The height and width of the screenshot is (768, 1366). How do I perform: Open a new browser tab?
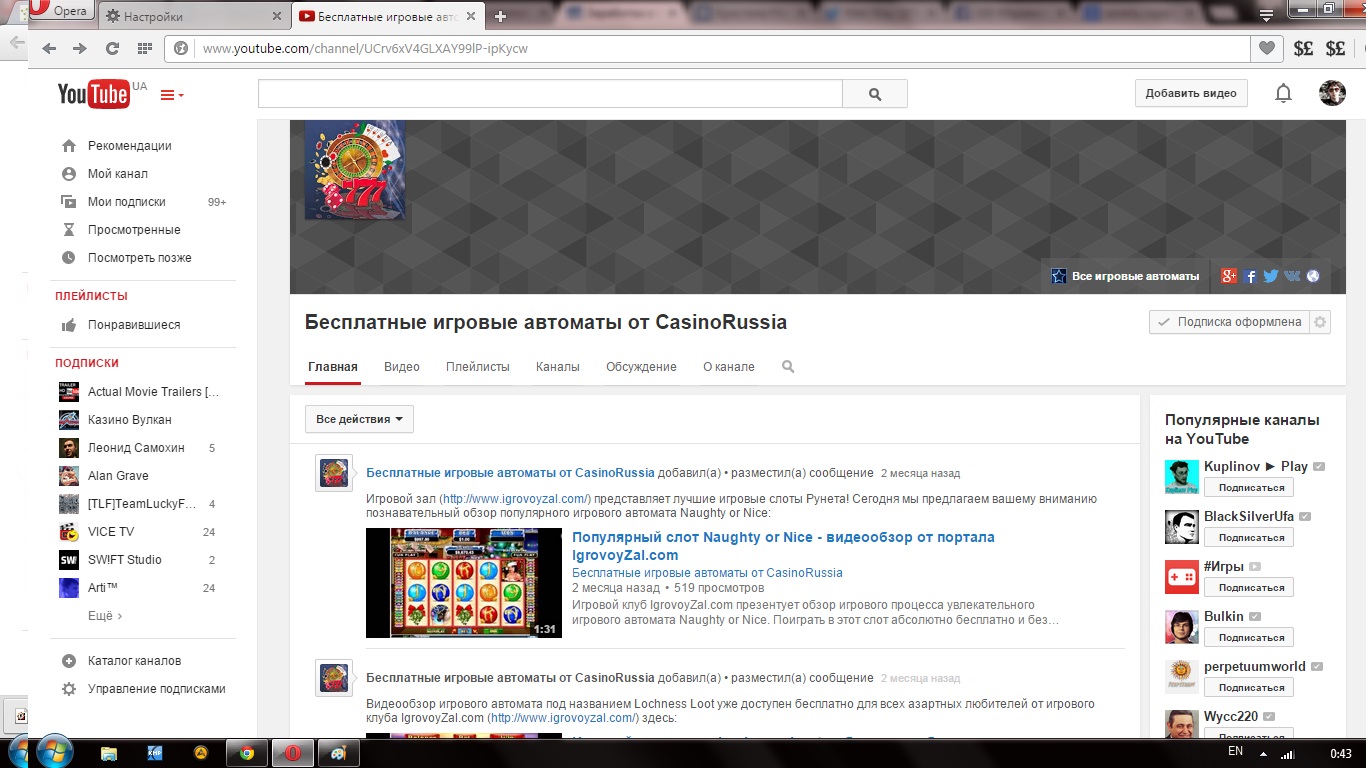(501, 16)
